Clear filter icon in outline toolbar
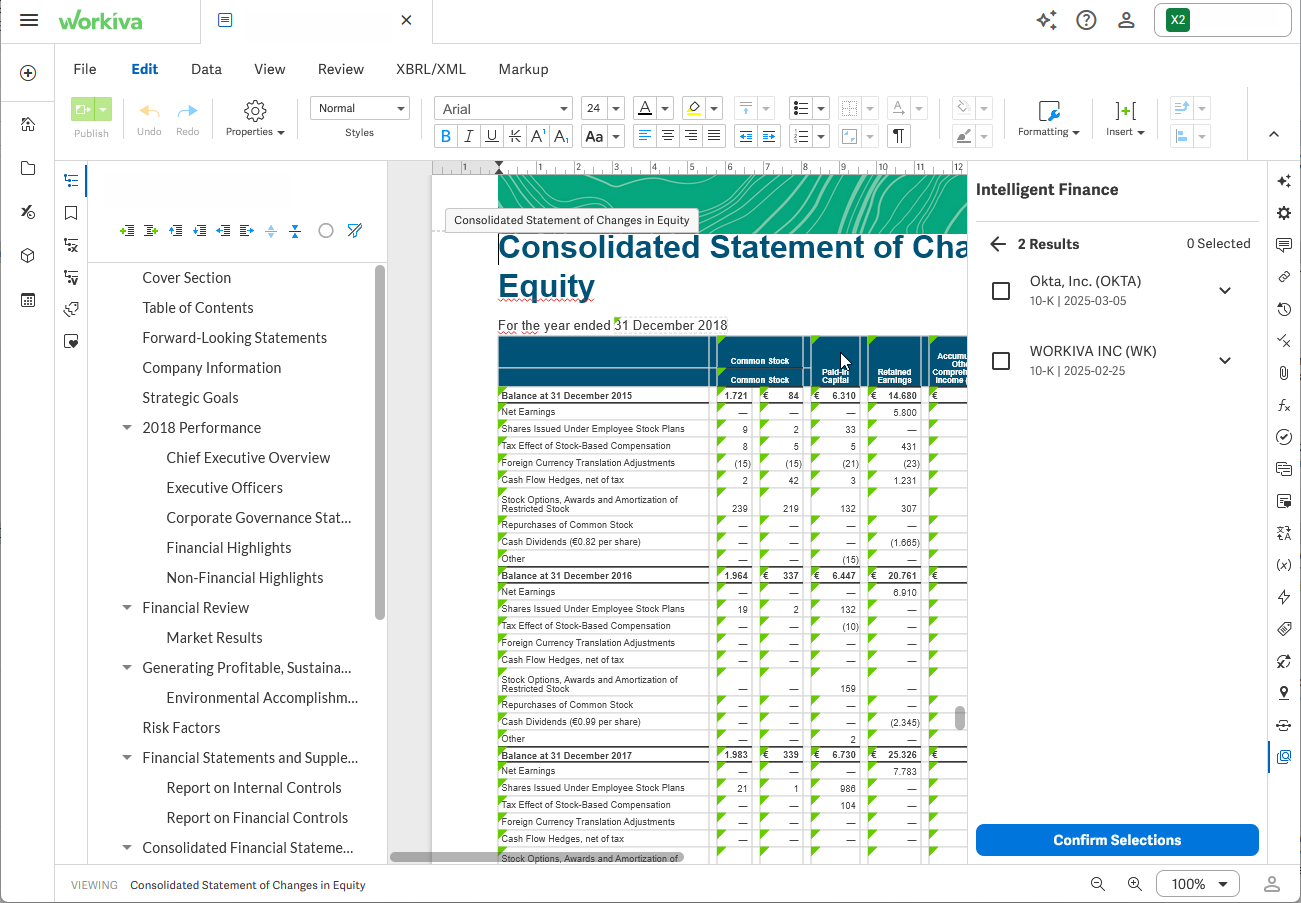 (354, 231)
